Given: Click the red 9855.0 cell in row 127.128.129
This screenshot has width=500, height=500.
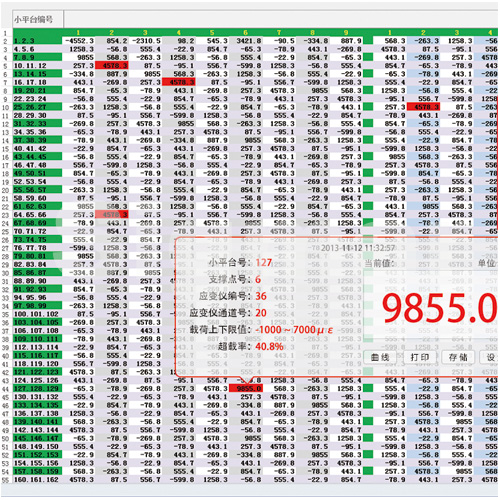Looking at the screenshot, I should click(246, 388).
